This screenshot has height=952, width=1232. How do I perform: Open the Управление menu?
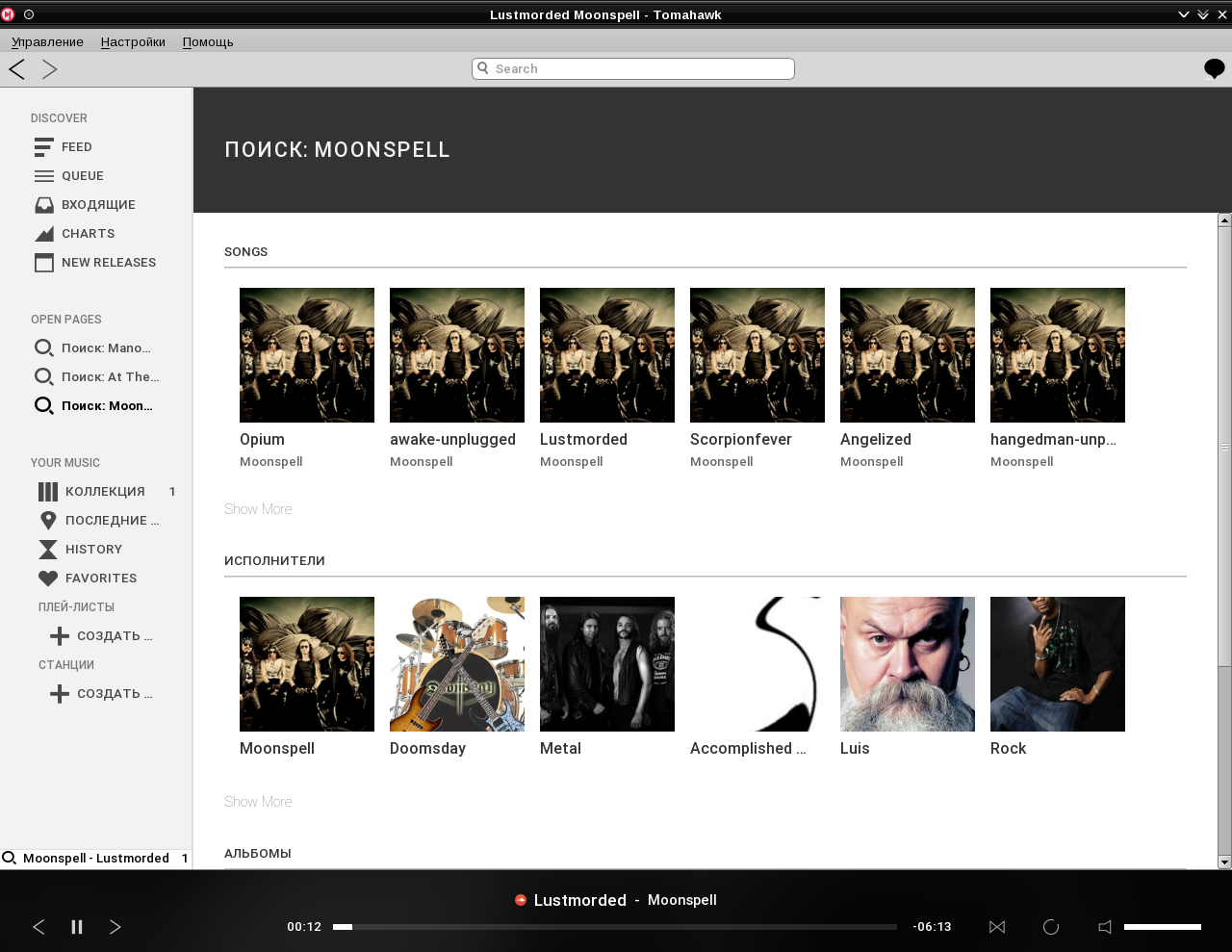[x=47, y=42]
